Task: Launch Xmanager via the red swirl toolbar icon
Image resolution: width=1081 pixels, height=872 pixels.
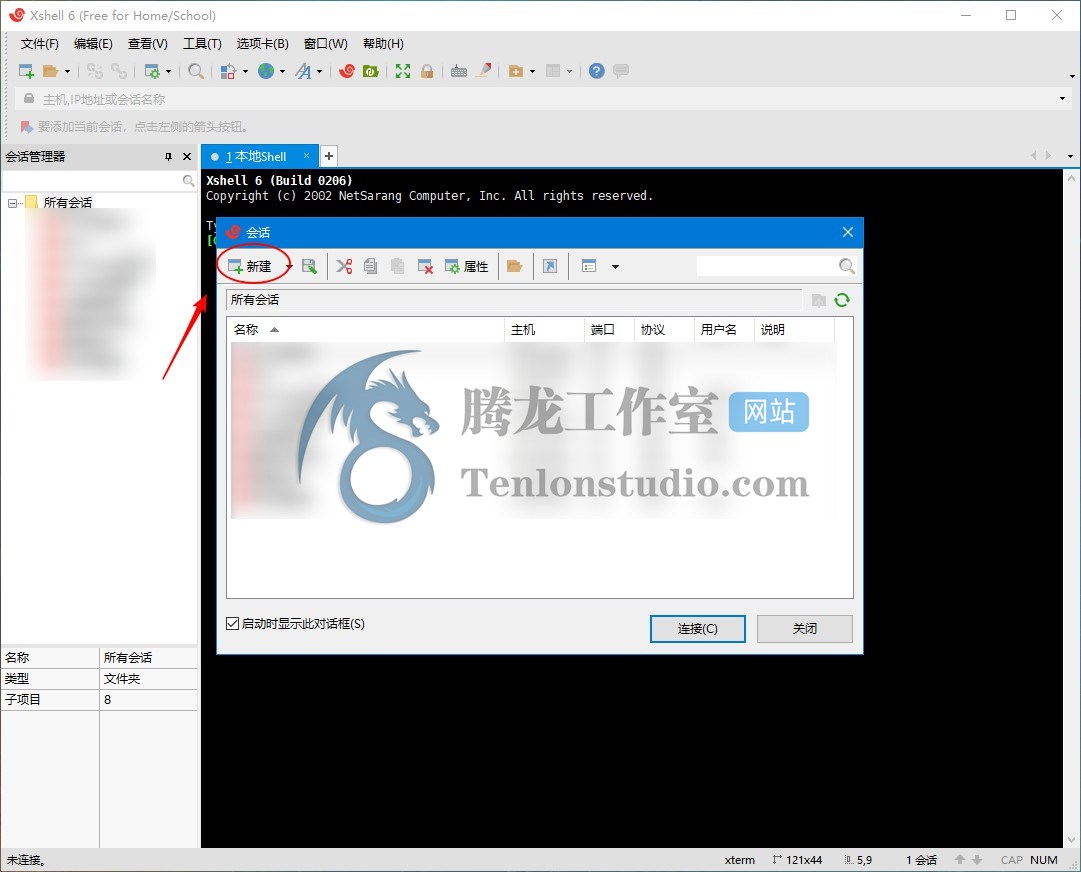Action: coord(347,71)
